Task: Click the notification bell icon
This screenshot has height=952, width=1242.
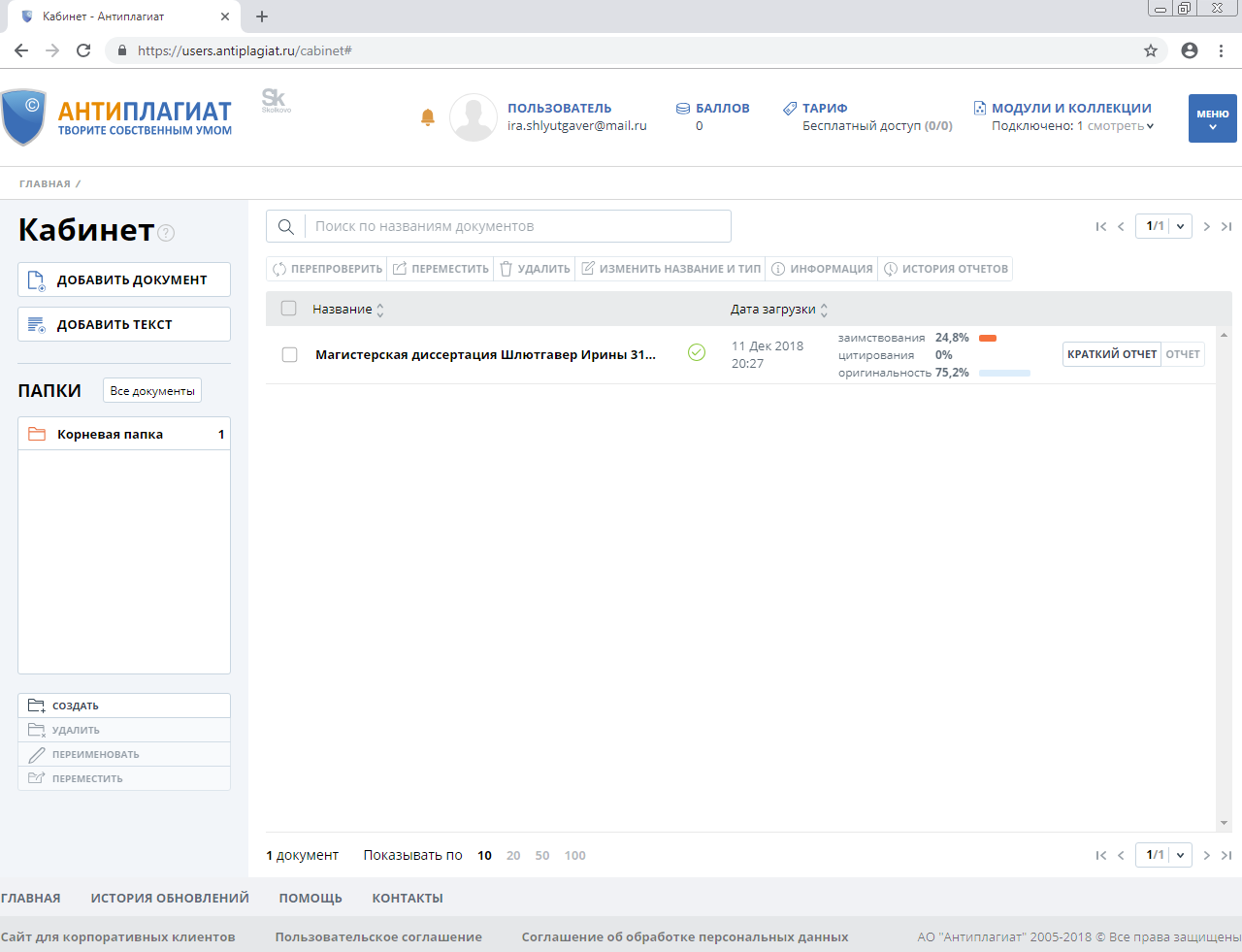Action: [427, 117]
